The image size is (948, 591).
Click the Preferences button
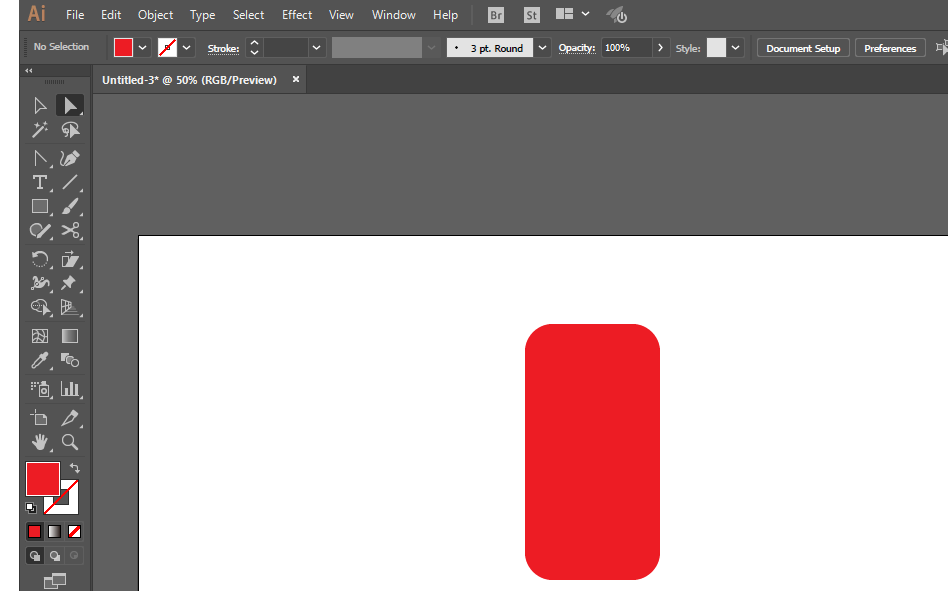tap(889, 48)
